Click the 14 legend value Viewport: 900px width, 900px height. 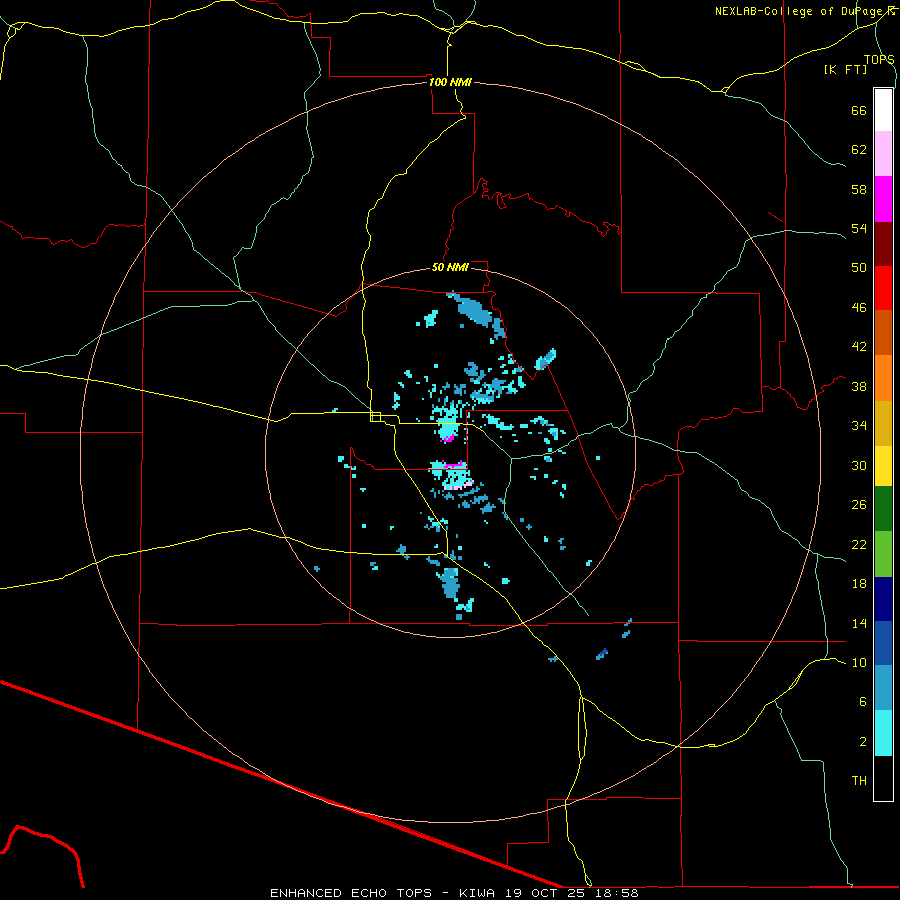pyautogui.click(x=859, y=623)
